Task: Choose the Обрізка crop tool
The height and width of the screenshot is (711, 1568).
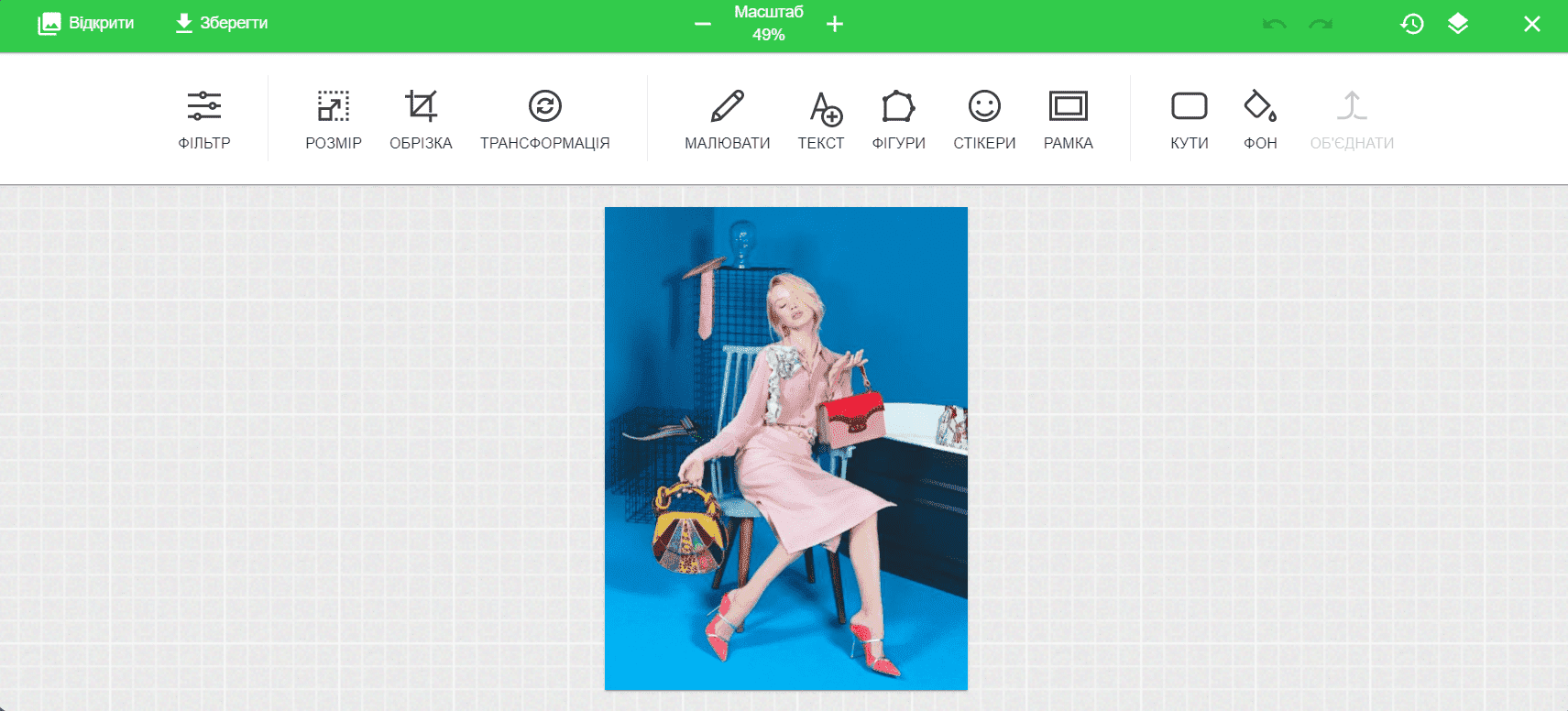Action: click(421, 118)
